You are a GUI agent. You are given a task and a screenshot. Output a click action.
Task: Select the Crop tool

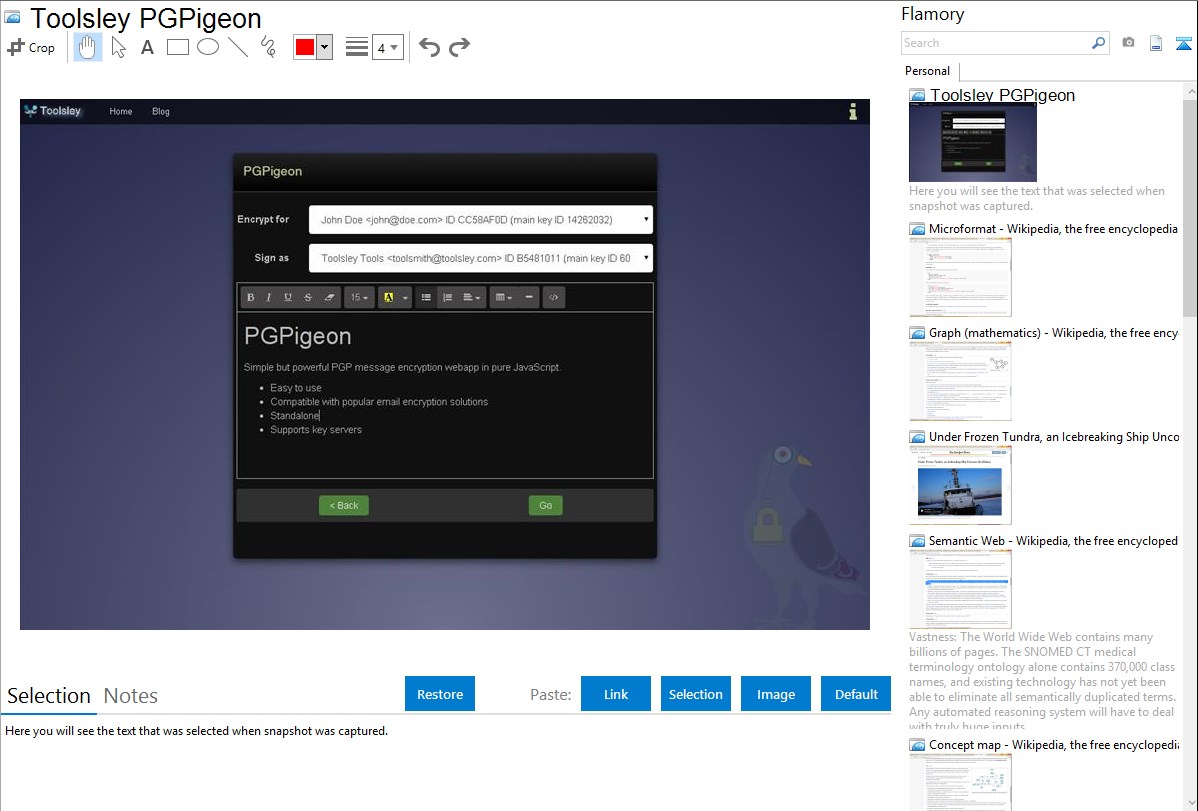(31, 47)
